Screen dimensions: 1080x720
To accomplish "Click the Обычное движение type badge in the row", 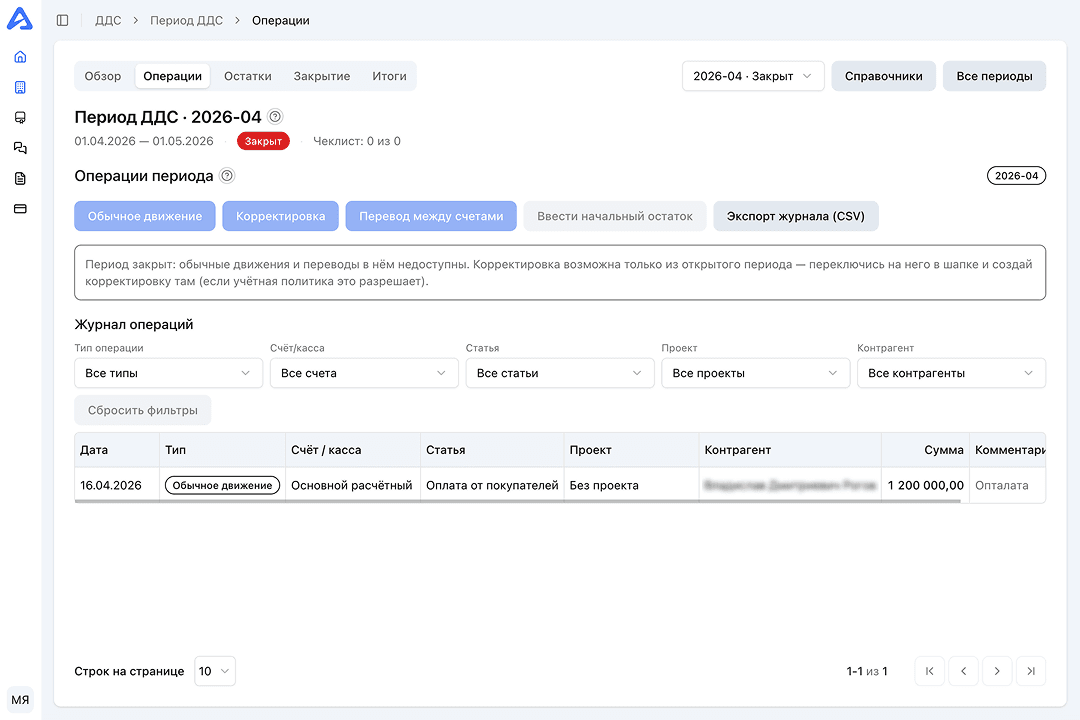I will 222,485.
